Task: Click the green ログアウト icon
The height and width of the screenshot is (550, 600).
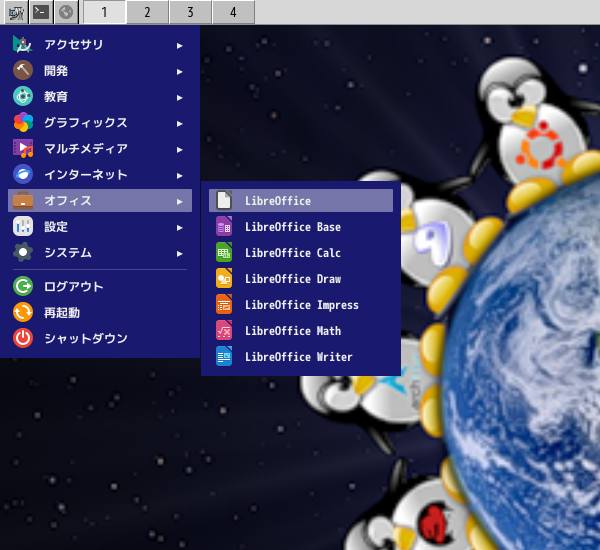Action: click(x=23, y=286)
